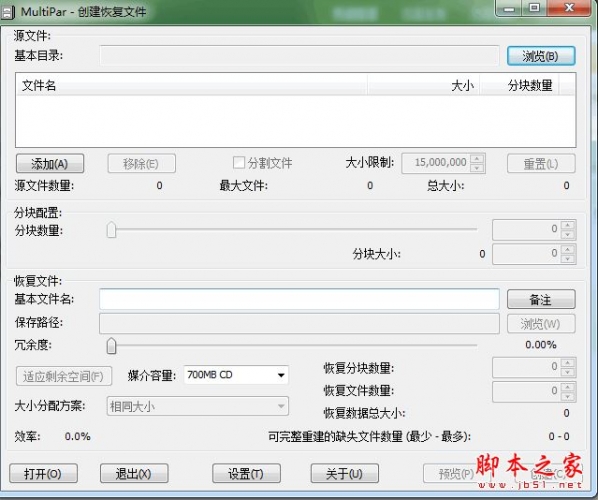Increase 恢复文件数量 with up spinner
This screenshot has height=500, width=598.
coord(568,387)
